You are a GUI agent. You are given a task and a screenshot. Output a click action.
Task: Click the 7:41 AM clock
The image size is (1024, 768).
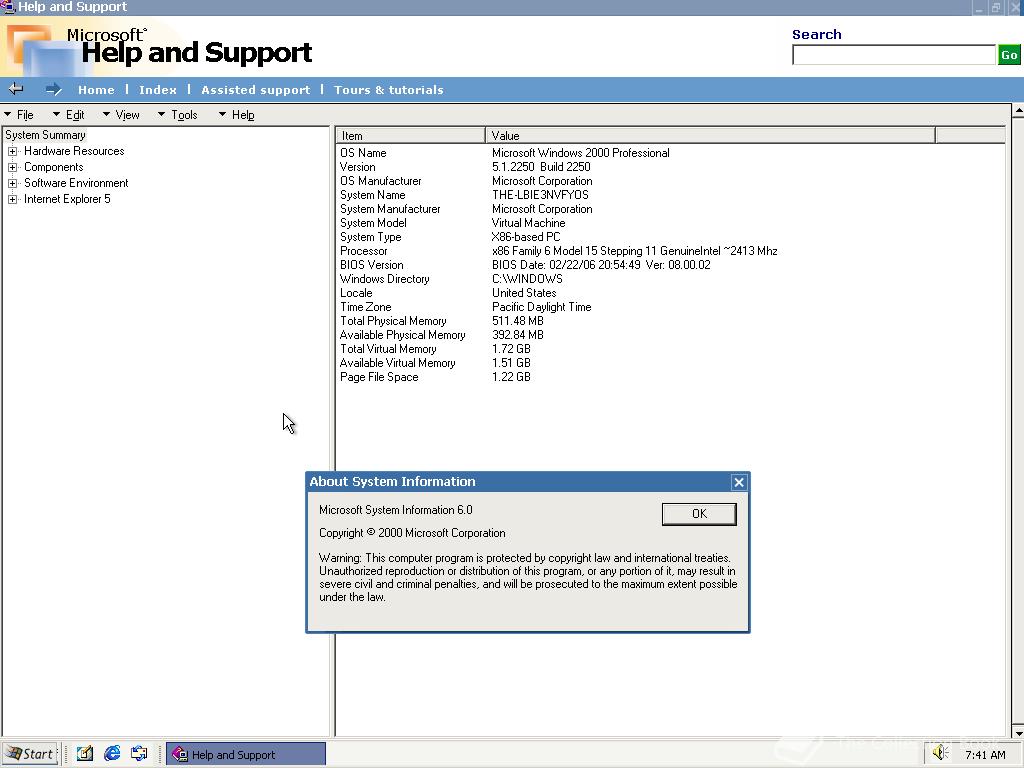985,755
